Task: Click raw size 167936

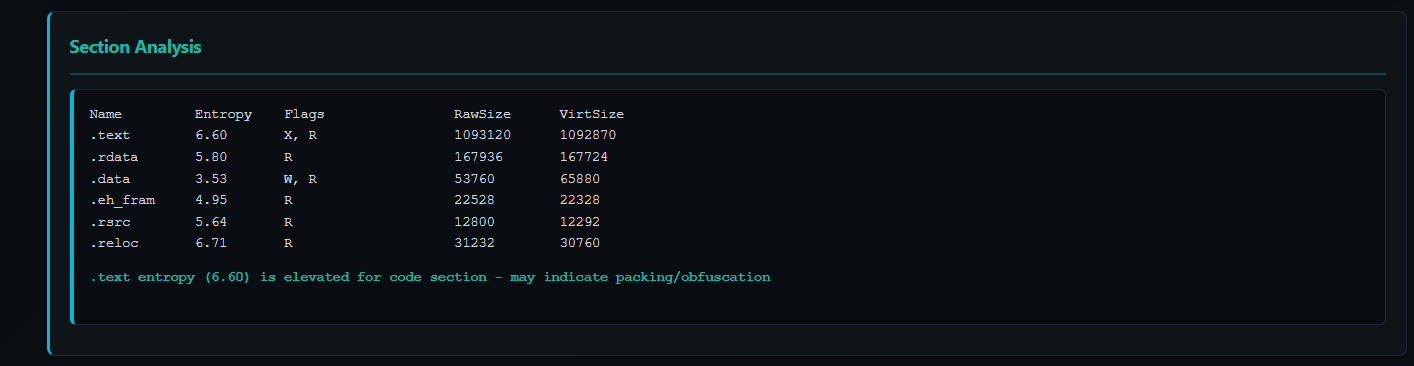Action: click(478, 157)
